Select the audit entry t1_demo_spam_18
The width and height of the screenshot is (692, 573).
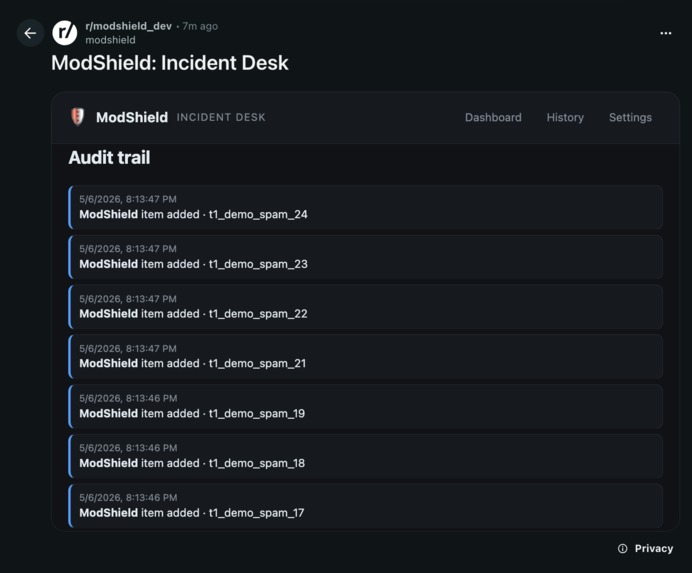coord(365,456)
